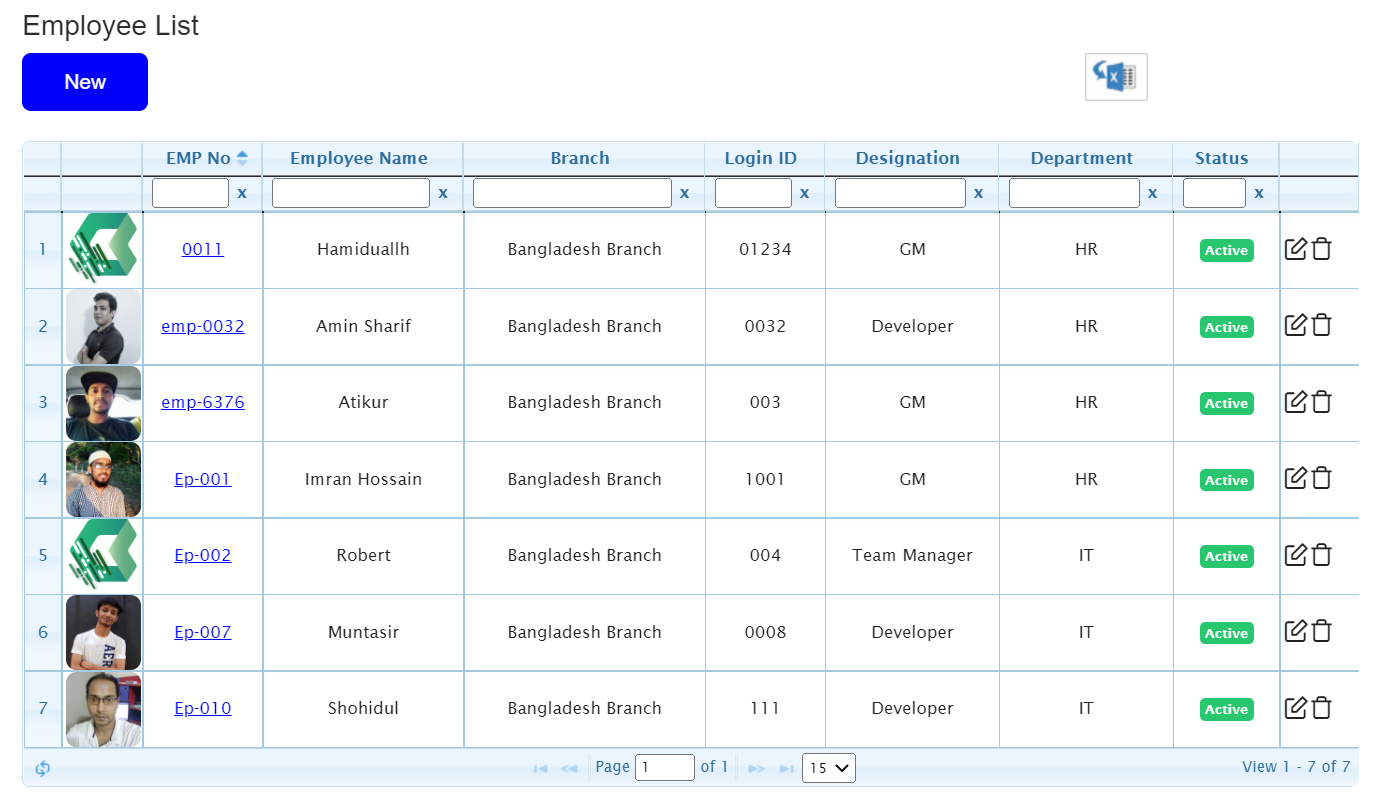Open the Ep-007 employee link
Screen dimensions: 1399x804
[x=203, y=632]
